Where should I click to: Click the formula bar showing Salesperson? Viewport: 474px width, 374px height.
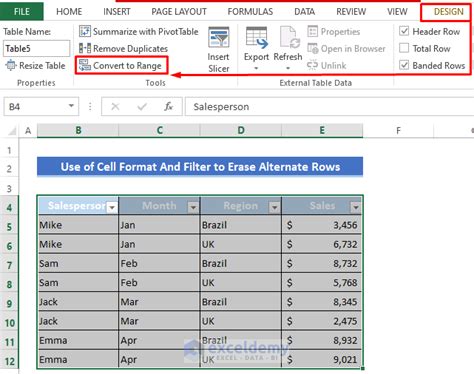(x=329, y=107)
